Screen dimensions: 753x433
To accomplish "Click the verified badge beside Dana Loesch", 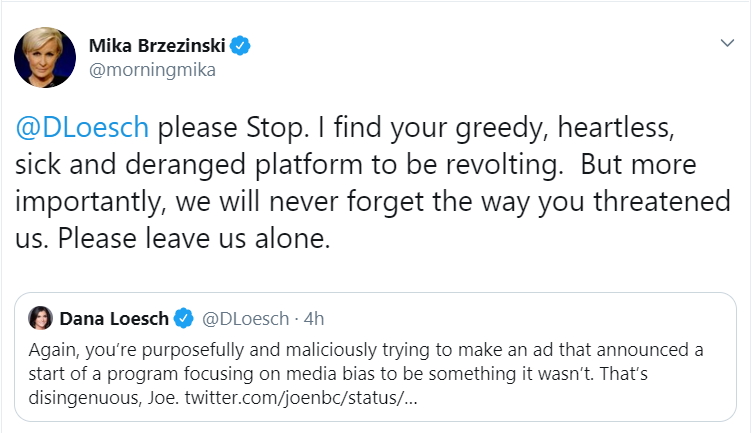I will (x=184, y=319).
